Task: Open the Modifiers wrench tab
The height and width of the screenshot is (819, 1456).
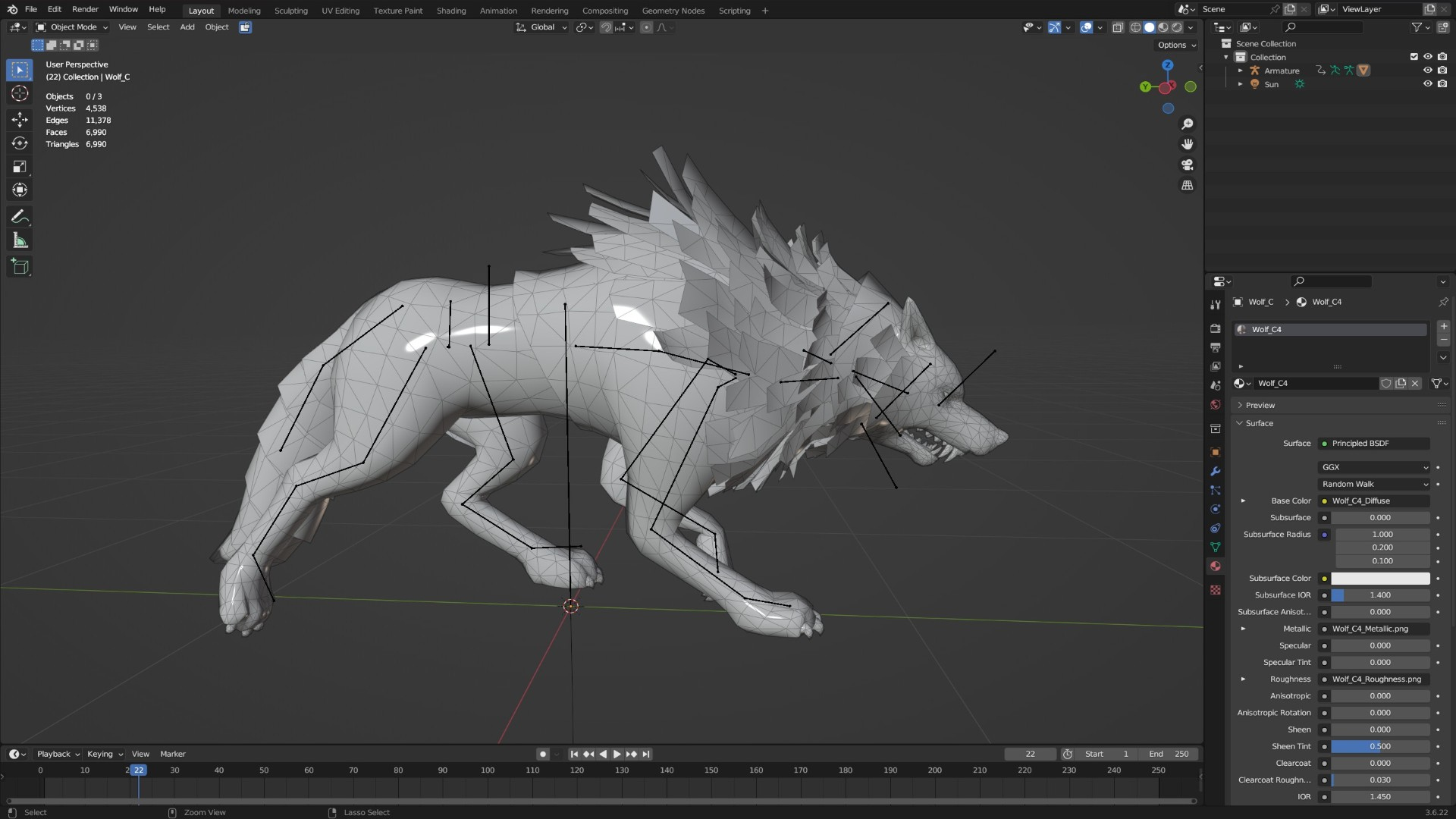Action: point(1216,471)
